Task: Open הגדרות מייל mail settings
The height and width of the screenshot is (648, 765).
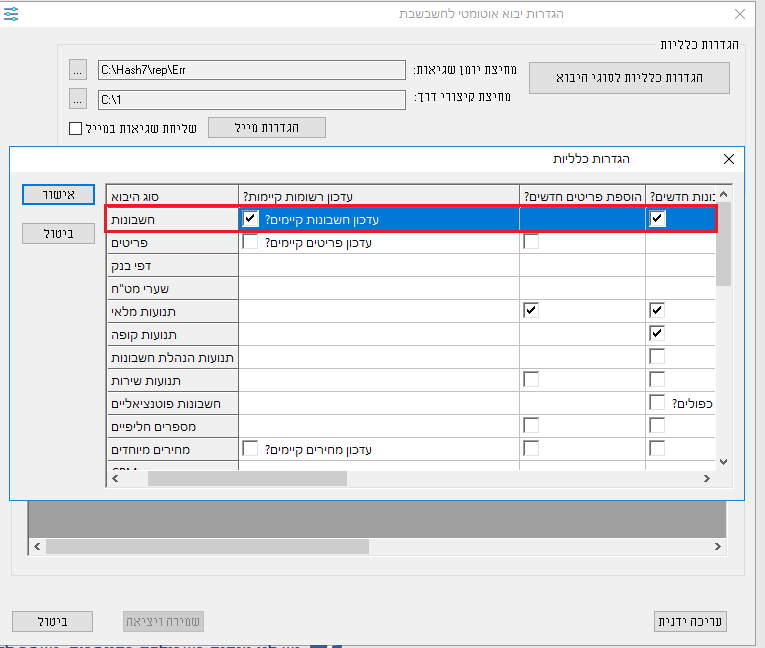Action: [x=267, y=127]
